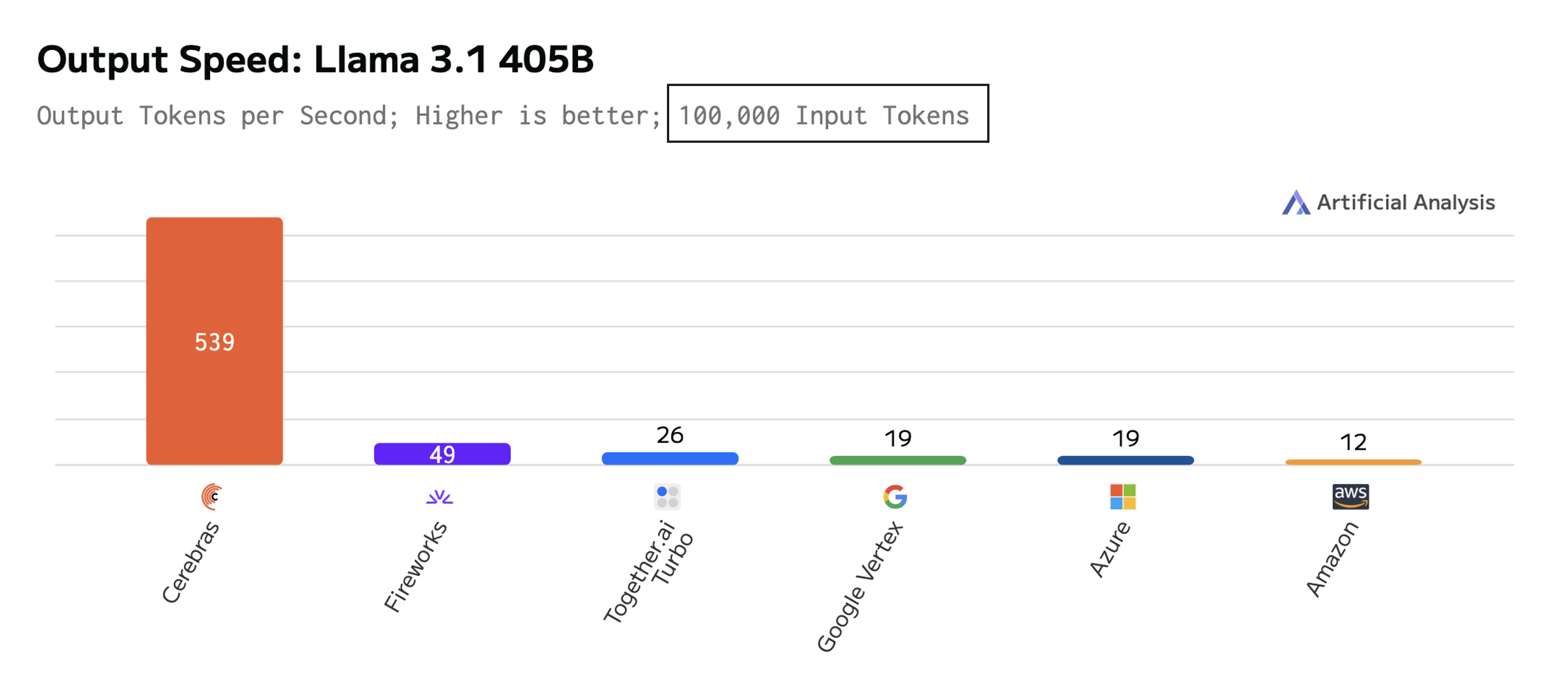Click the boxed 100,000 Input Tokens label
The width and height of the screenshot is (1568, 686).
pos(827,114)
